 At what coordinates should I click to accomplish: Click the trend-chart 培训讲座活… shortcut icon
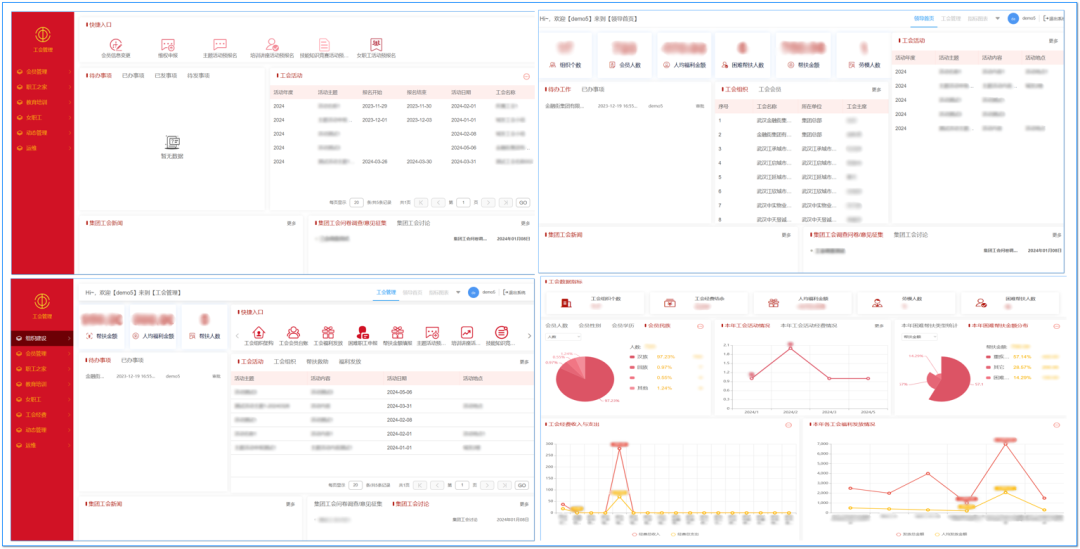(467, 333)
